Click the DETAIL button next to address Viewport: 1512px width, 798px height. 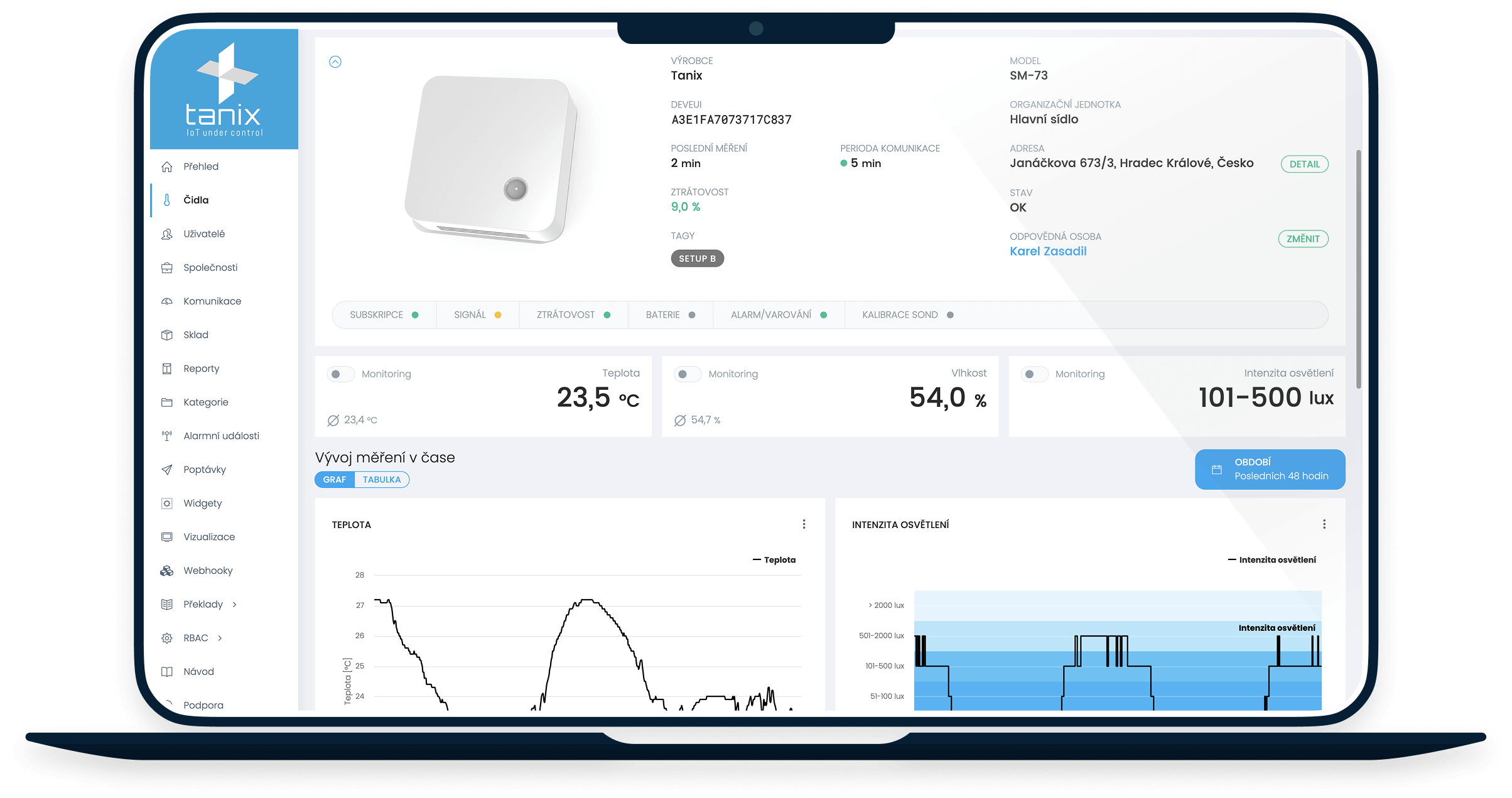1304,164
